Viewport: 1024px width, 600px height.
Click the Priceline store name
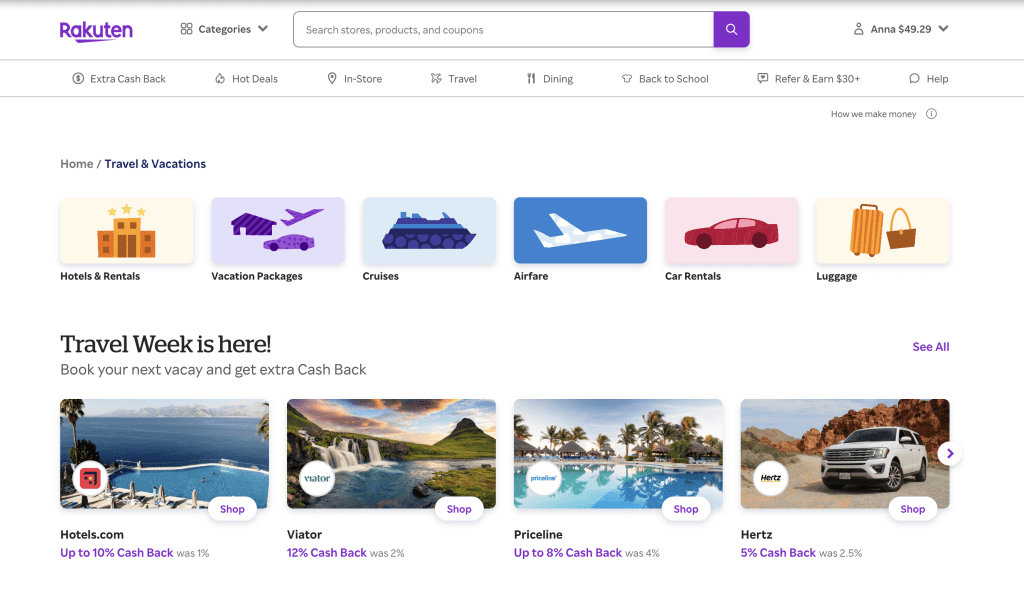[538, 534]
